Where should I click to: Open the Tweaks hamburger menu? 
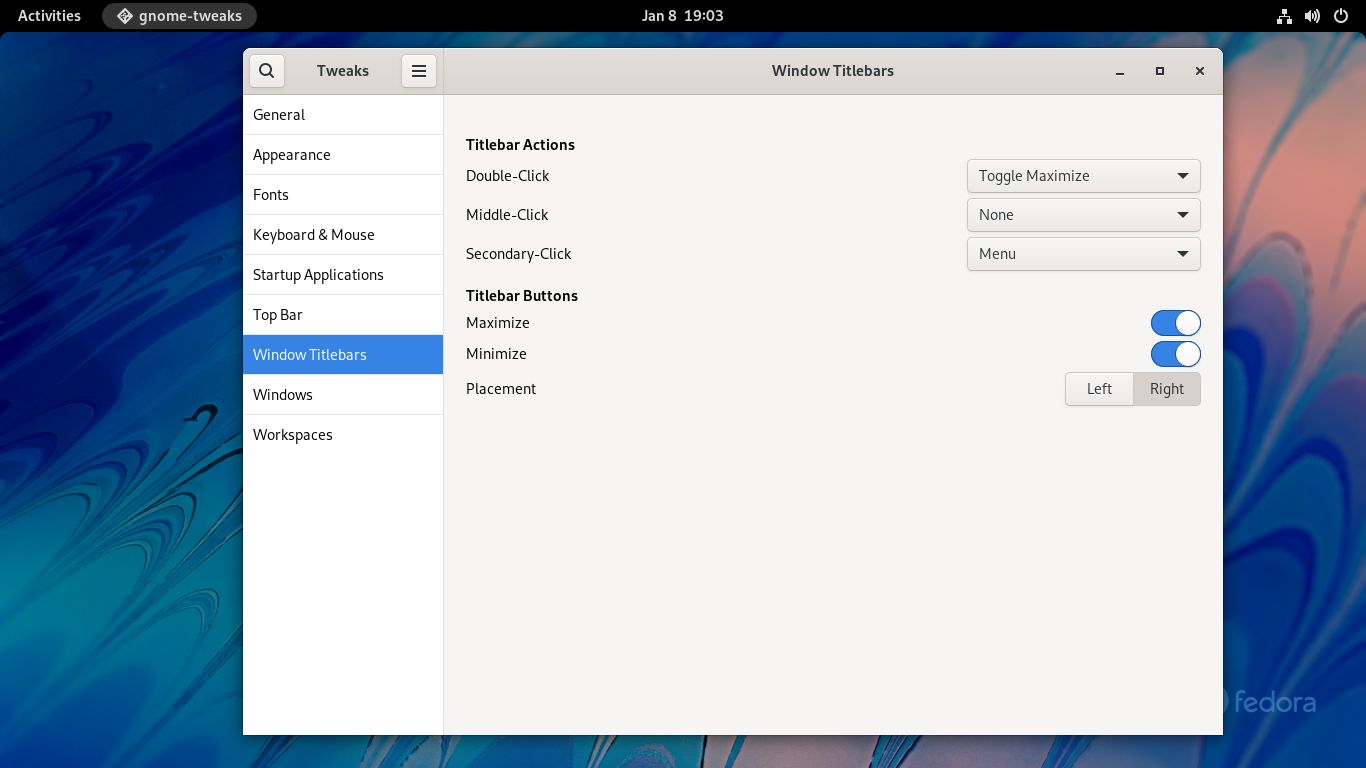point(419,71)
